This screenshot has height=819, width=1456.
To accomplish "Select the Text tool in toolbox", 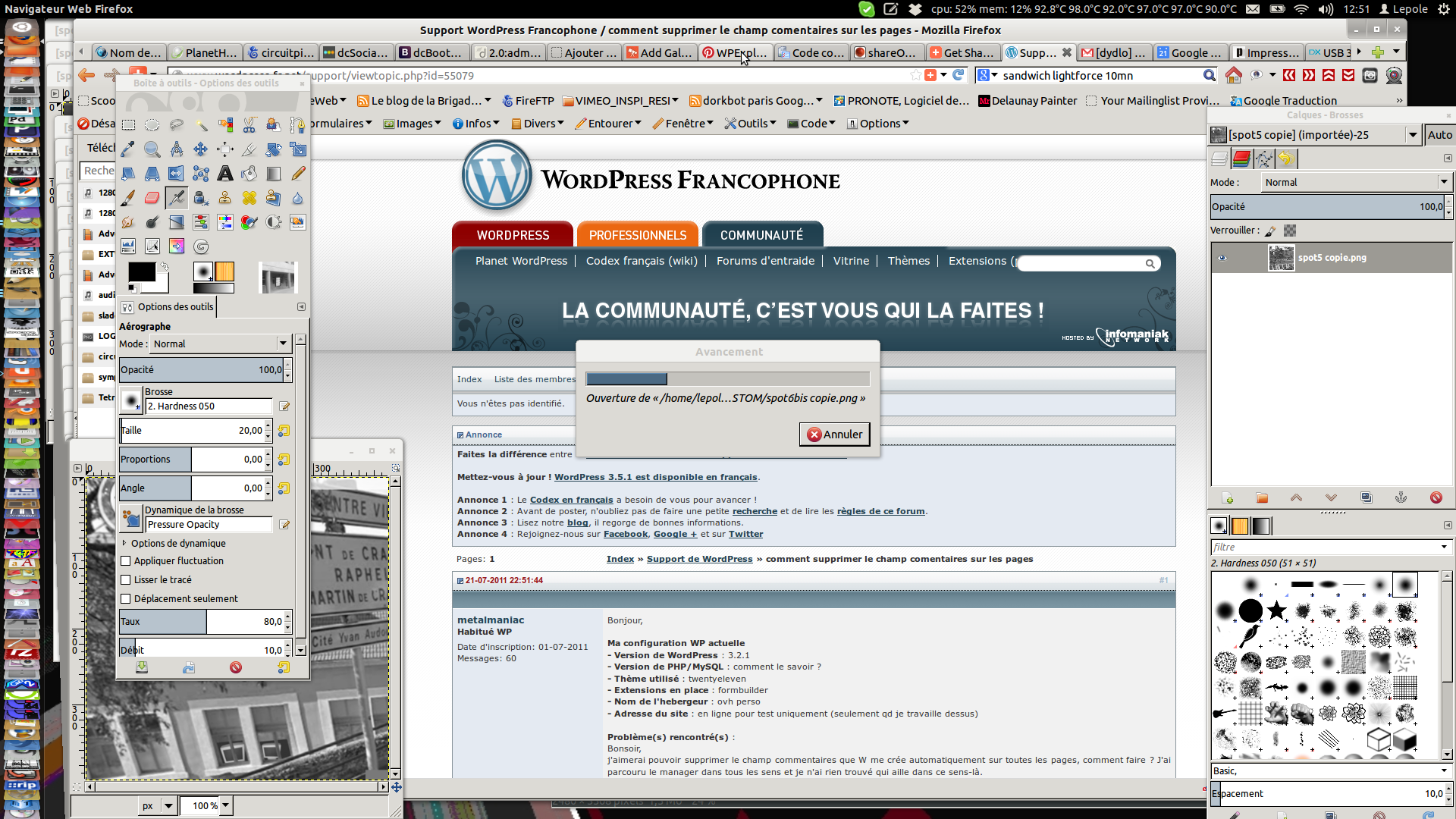I will point(225,174).
